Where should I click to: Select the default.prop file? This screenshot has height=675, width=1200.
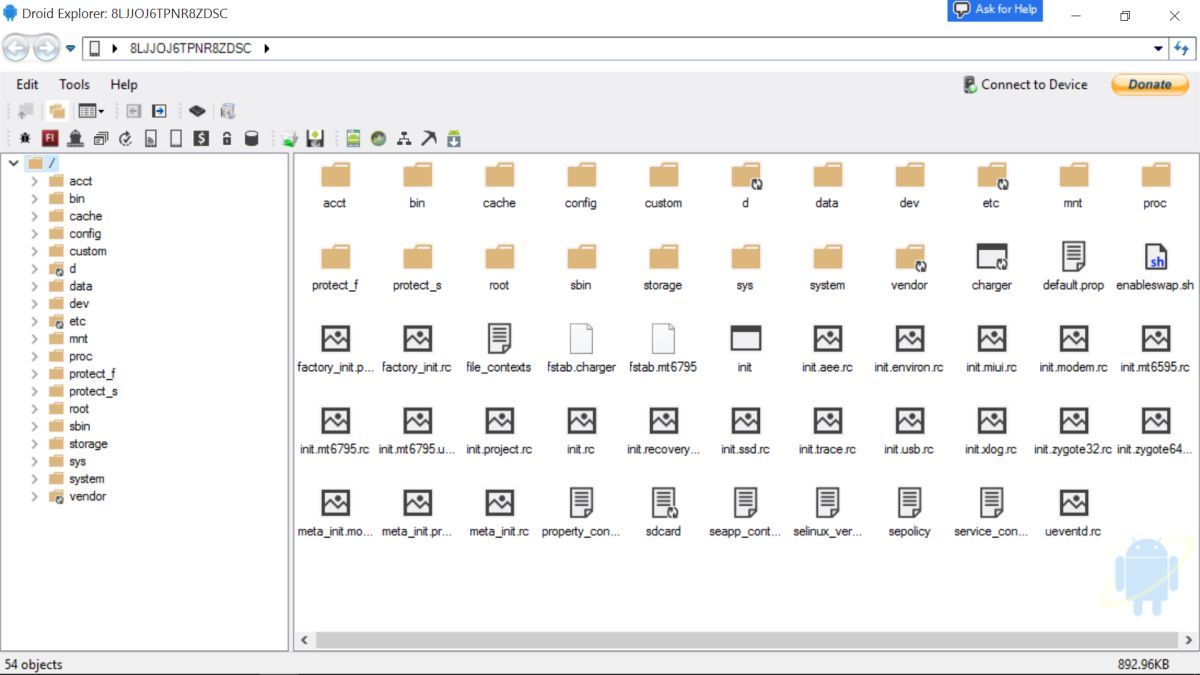click(1073, 265)
